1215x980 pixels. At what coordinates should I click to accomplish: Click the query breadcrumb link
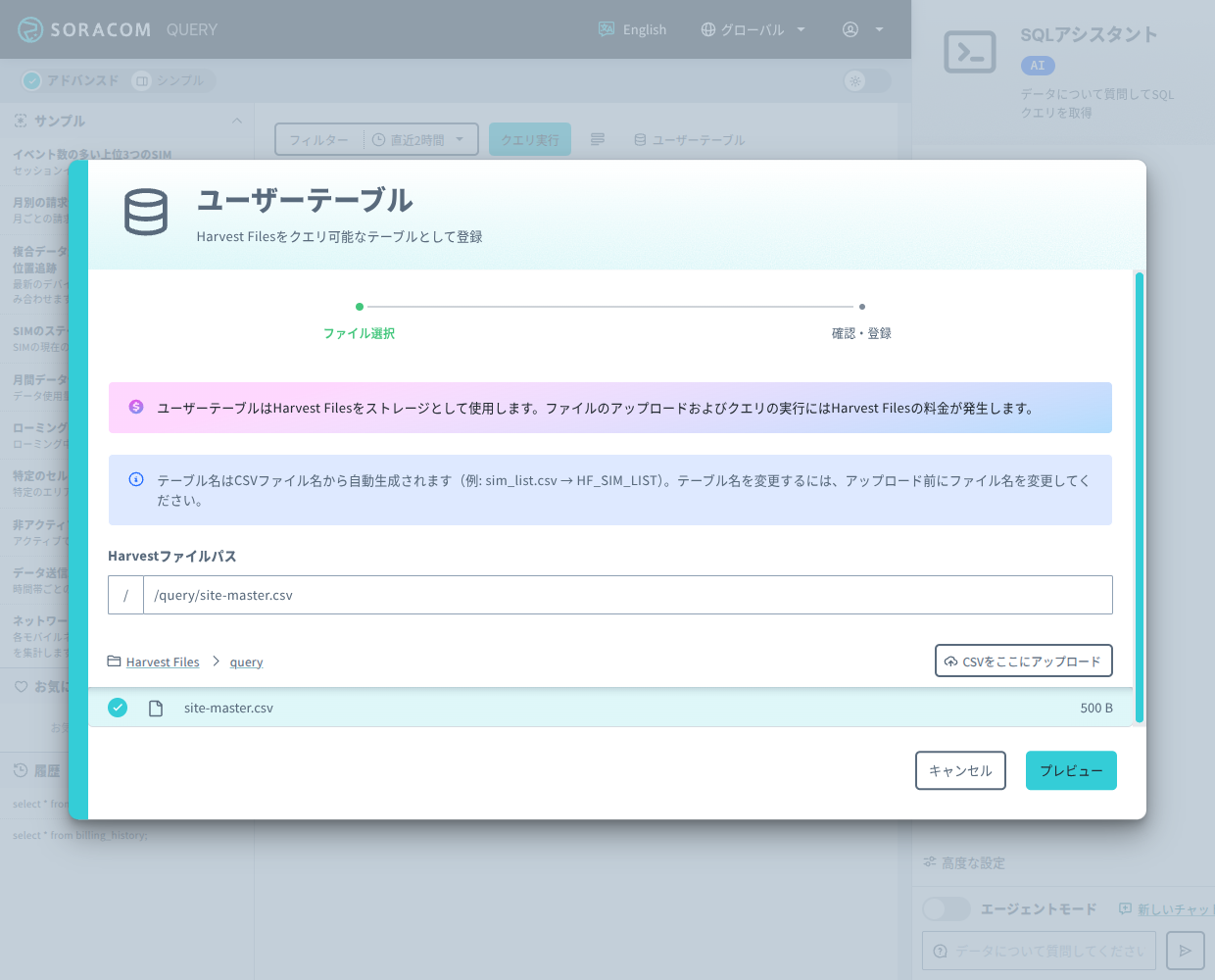[246, 662]
